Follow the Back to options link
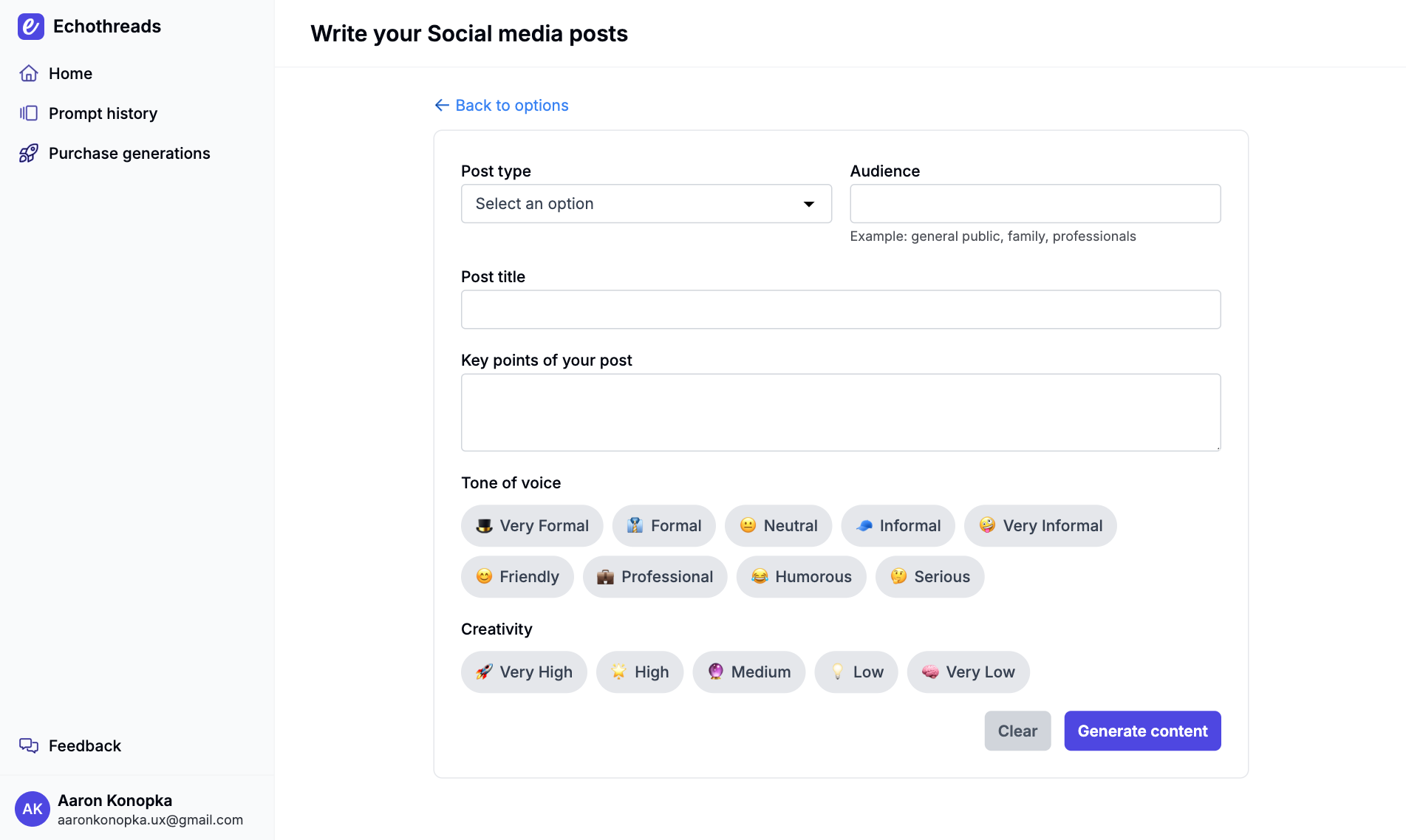The height and width of the screenshot is (840, 1406). (x=511, y=105)
